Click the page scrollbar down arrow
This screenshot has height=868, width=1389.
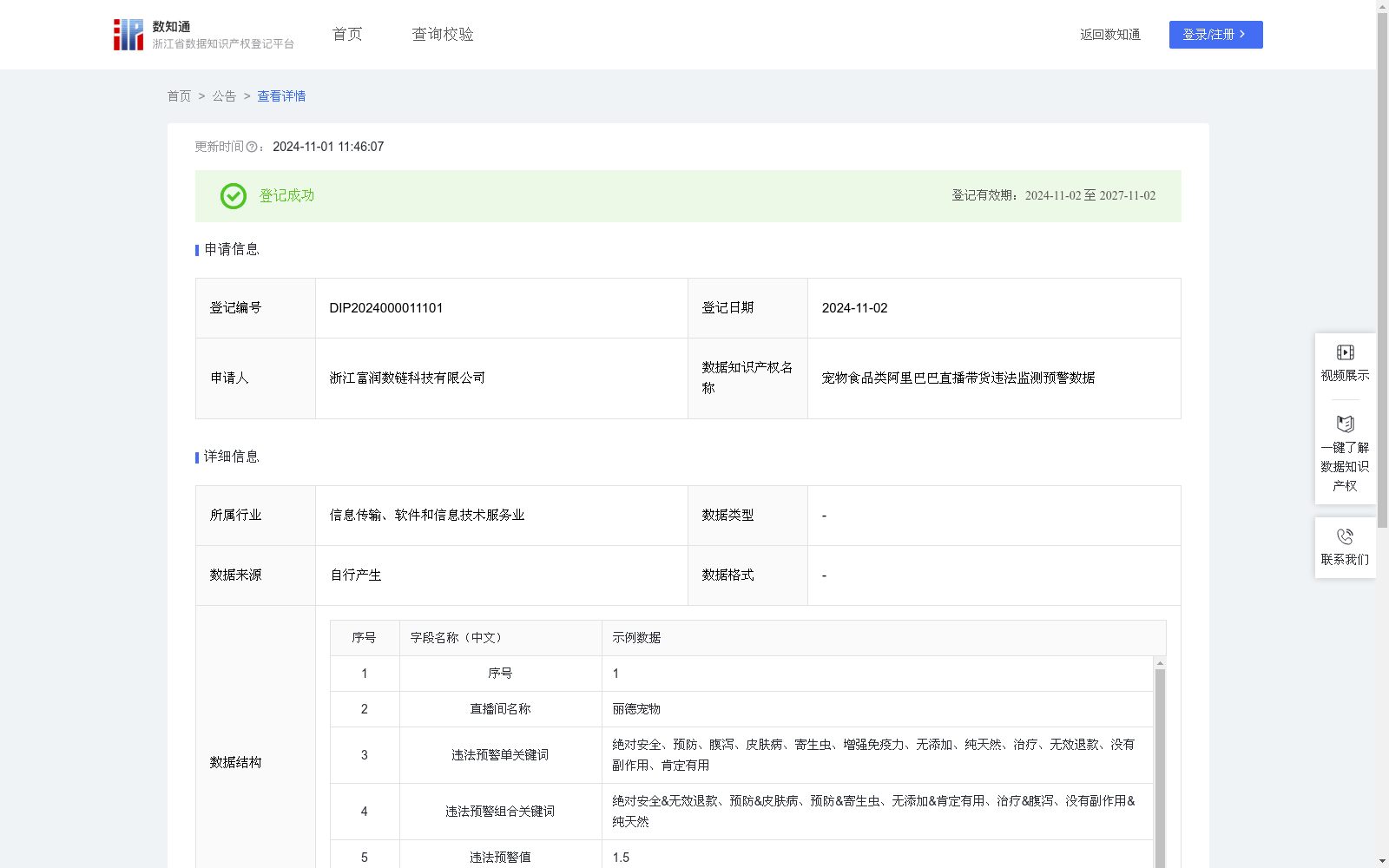[x=1382, y=862]
